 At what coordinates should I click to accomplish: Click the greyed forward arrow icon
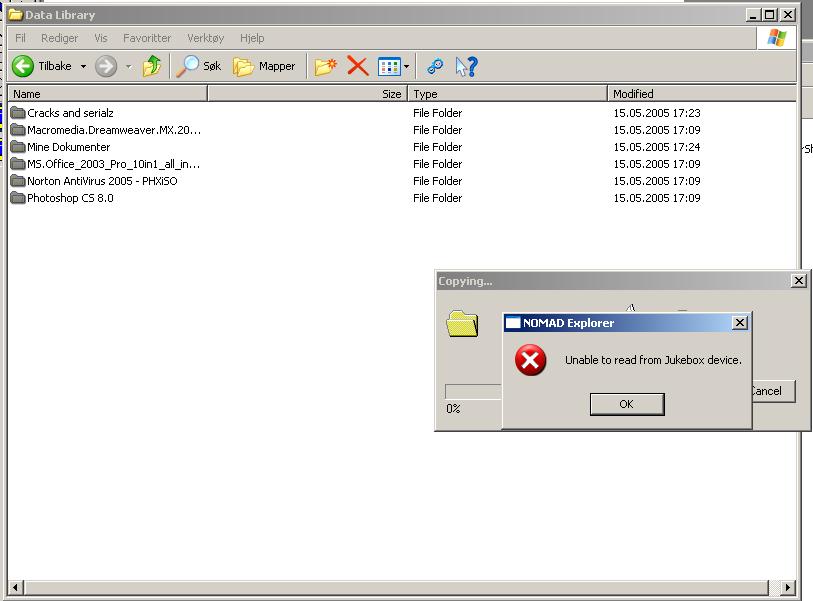coord(106,66)
